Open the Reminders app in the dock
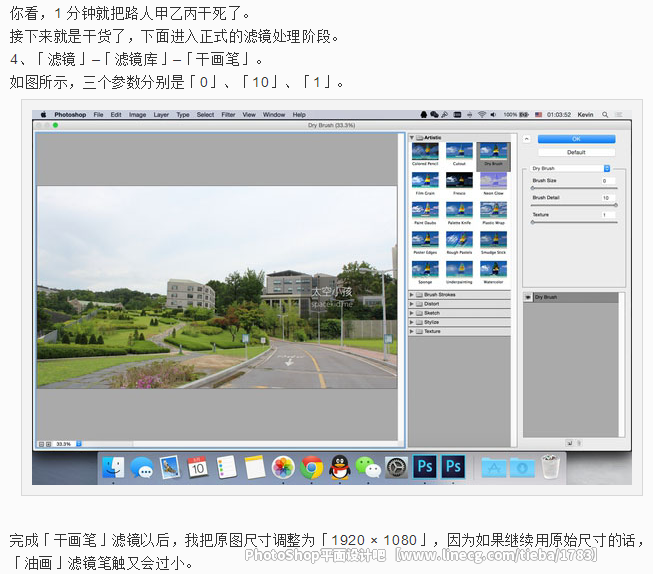Screen dimensions: 653x574 pos(227,467)
